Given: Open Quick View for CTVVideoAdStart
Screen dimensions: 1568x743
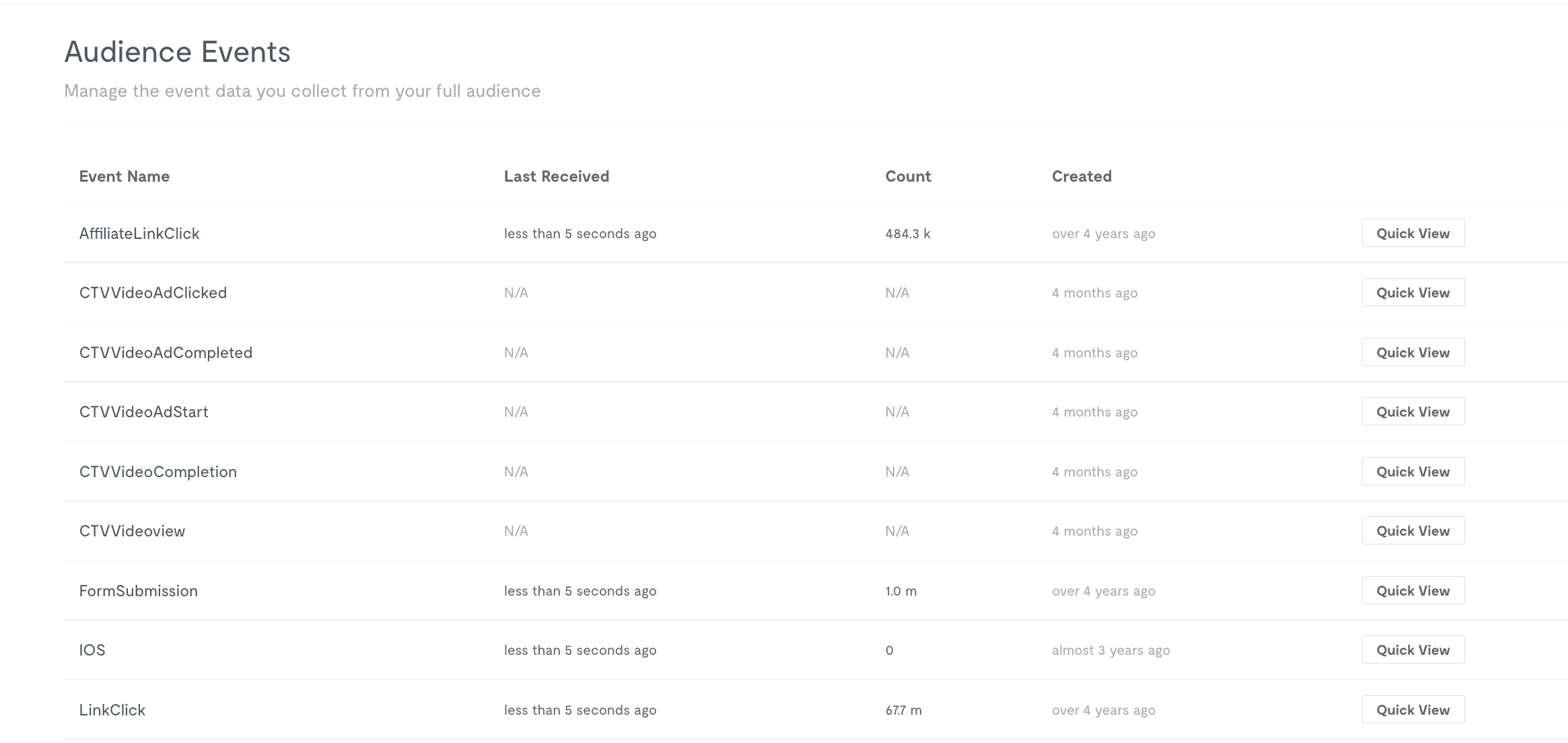Looking at the screenshot, I should 1413,411.
